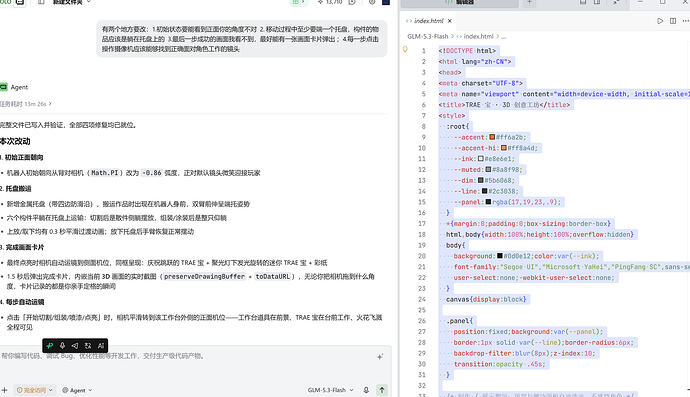The image size is (690, 397).
Task: Click the inline code -0.86 in the reply
Action: click(x=152, y=173)
